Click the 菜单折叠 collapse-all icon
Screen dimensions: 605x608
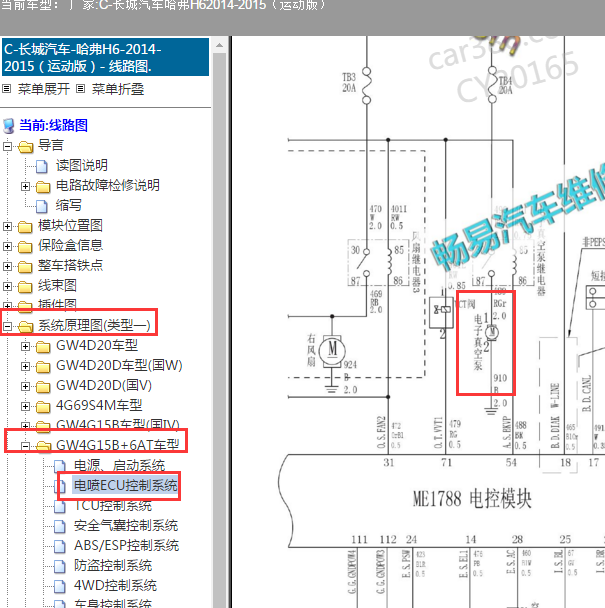80,89
